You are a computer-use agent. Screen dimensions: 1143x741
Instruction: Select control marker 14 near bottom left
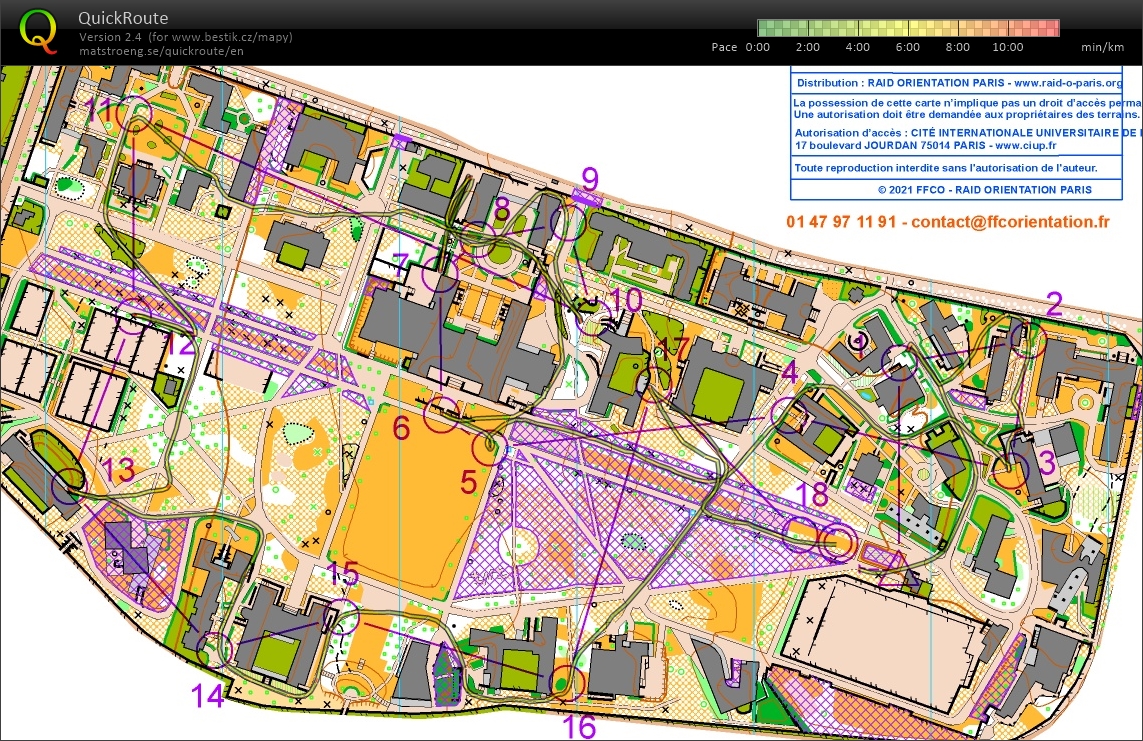tap(215, 650)
